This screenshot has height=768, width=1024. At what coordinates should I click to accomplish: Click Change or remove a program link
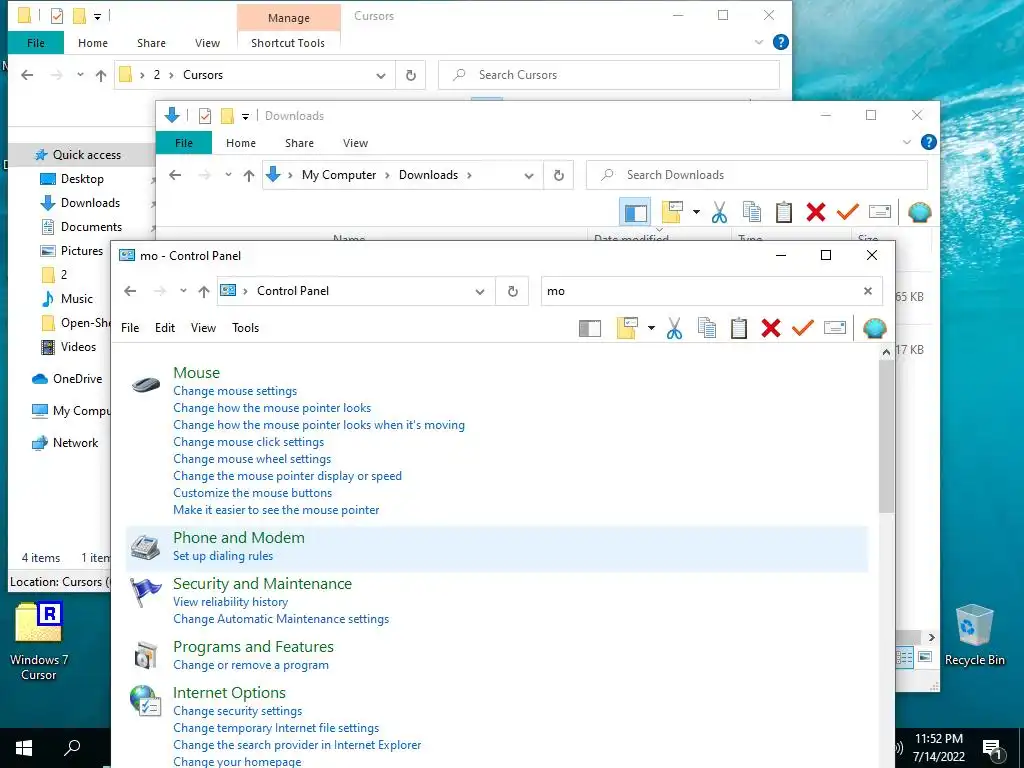point(251,665)
